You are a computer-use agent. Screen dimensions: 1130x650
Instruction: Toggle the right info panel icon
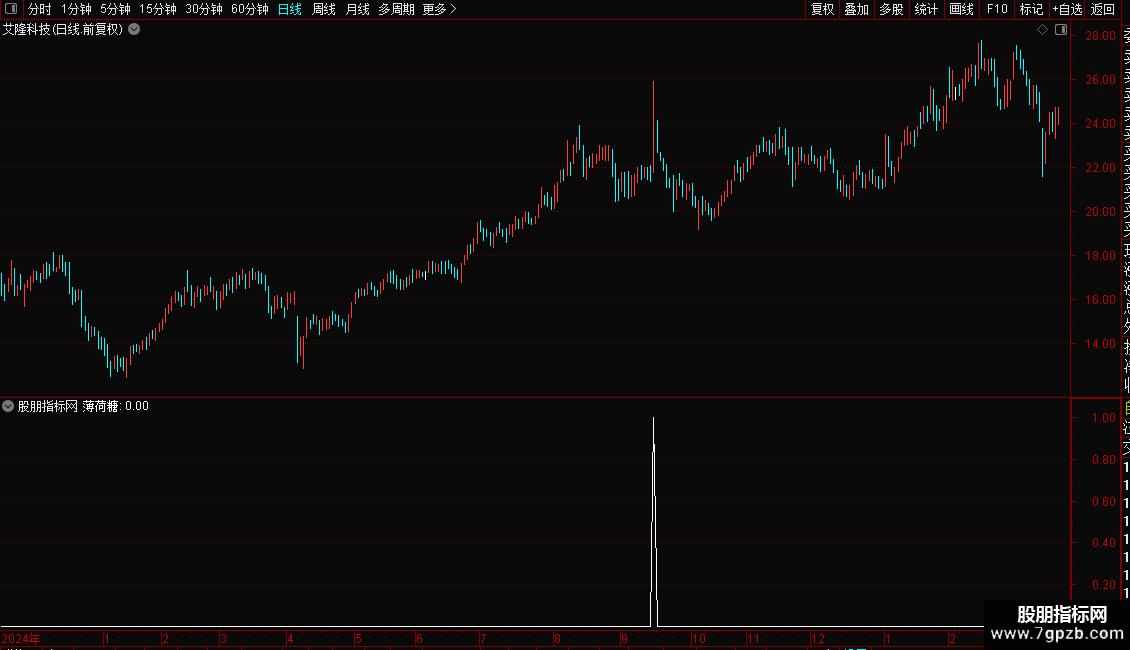pyautogui.click(x=1061, y=30)
